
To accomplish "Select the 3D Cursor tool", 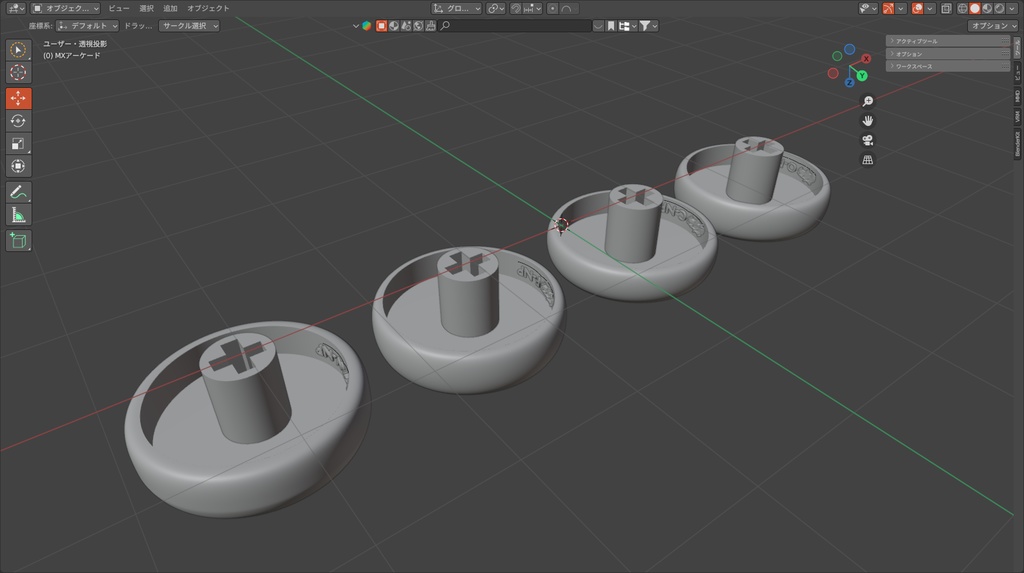I will (x=18, y=73).
